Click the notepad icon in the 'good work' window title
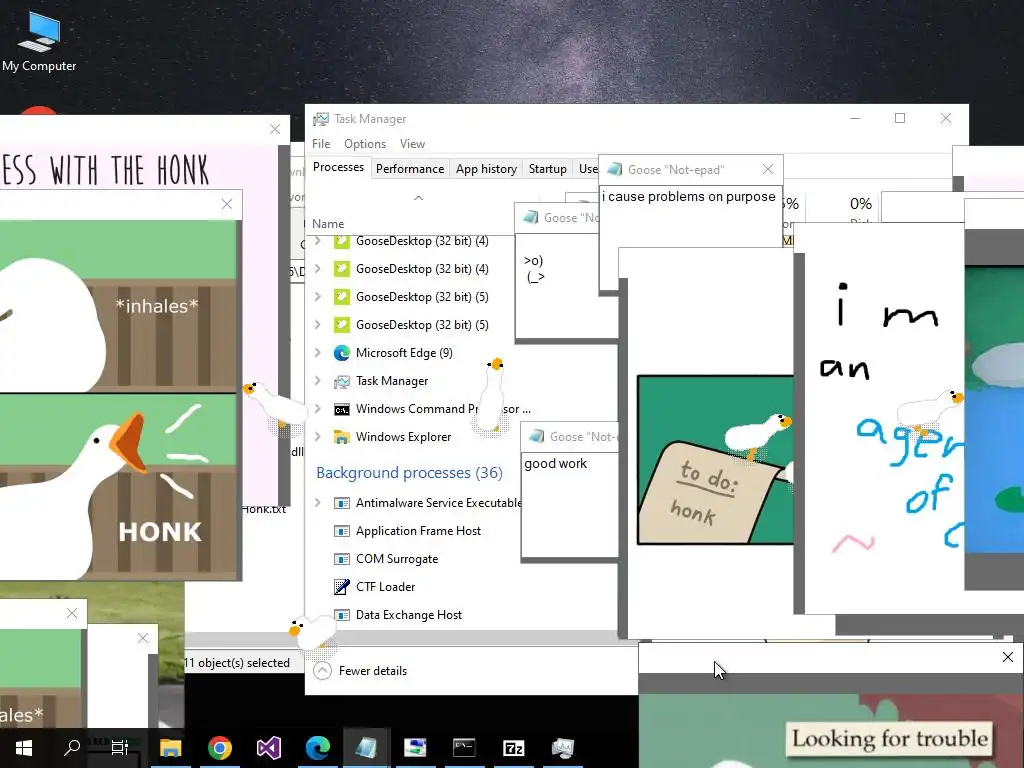This screenshot has height=768, width=1024. coord(537,436)
